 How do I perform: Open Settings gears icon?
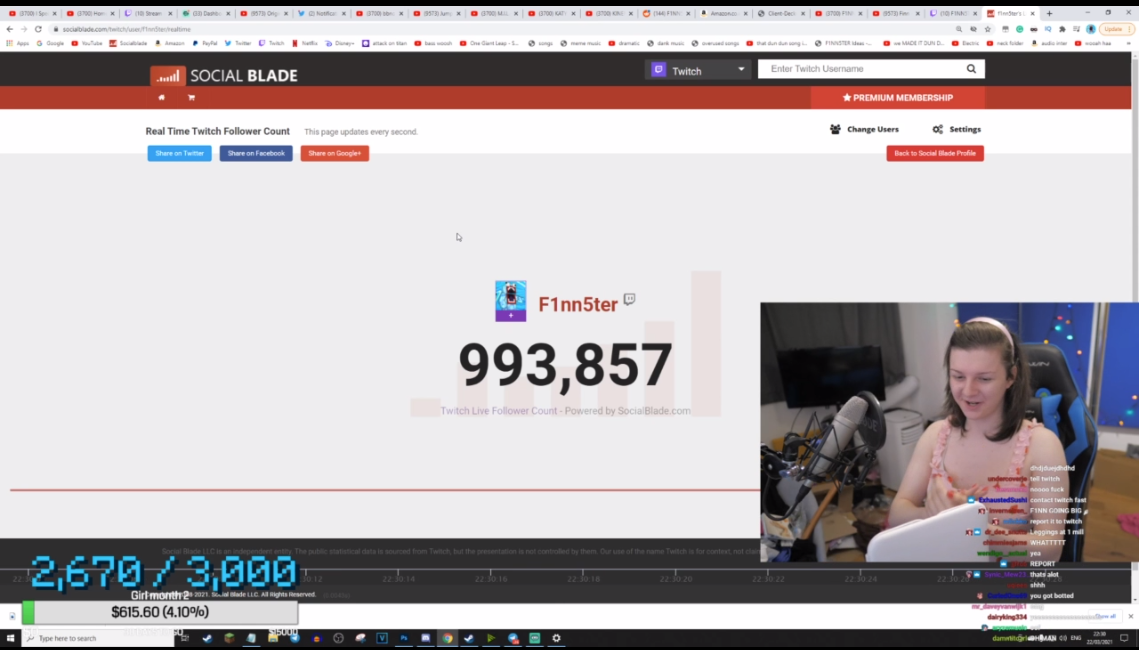pos(938,129)
